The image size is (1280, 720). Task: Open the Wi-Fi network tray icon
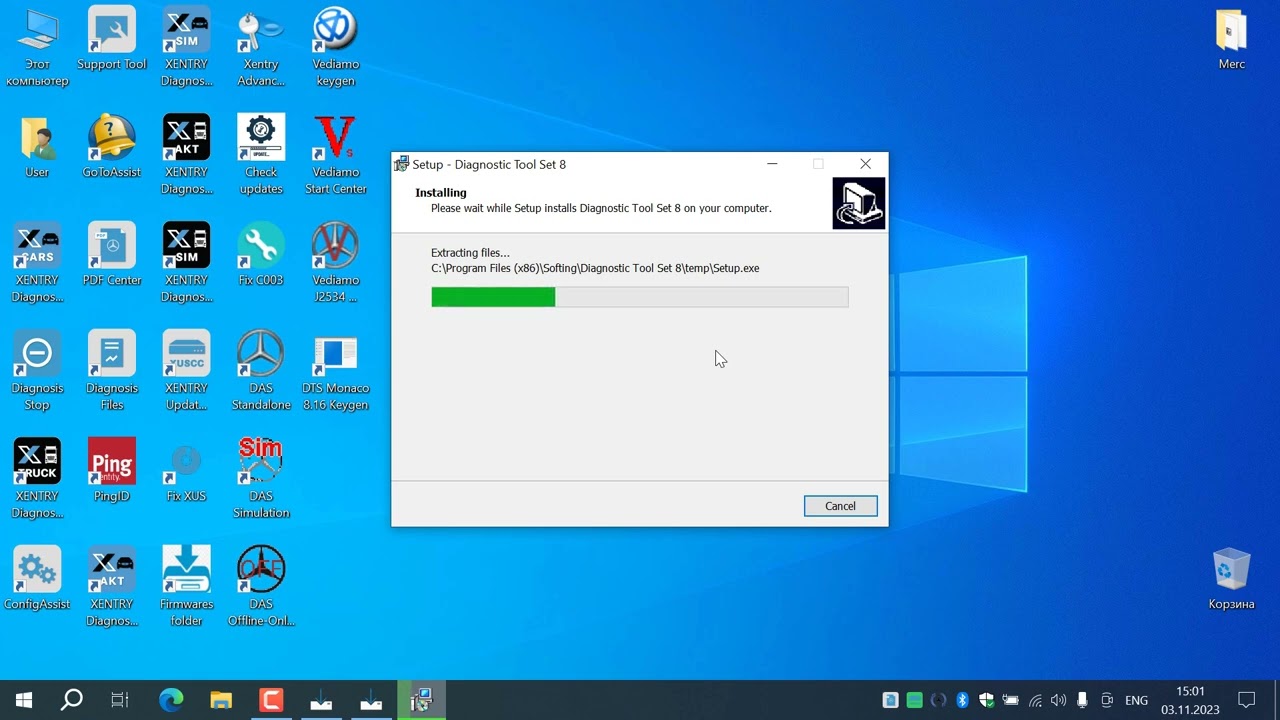coord(1035,700)
